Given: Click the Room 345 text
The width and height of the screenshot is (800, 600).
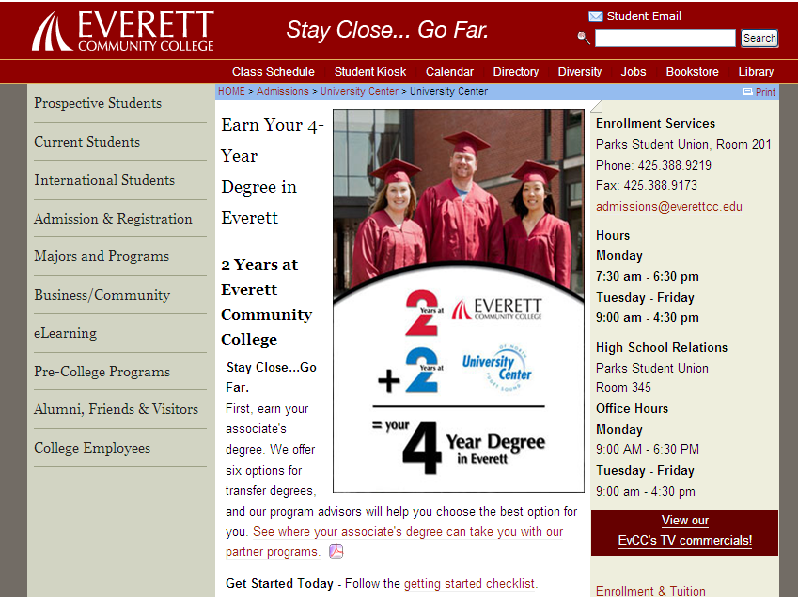Looking at the screenshot, I should (x=623, y=388).
